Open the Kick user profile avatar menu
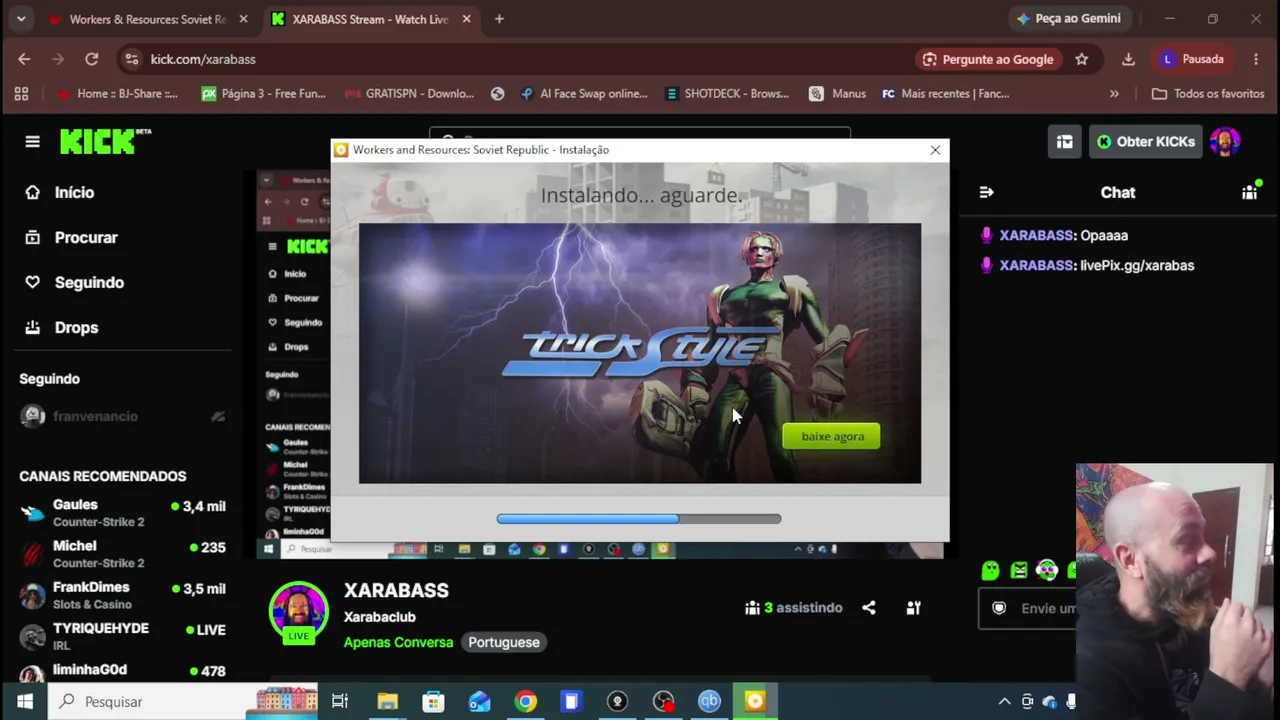1280x720 pixels. click(1225, 142)
